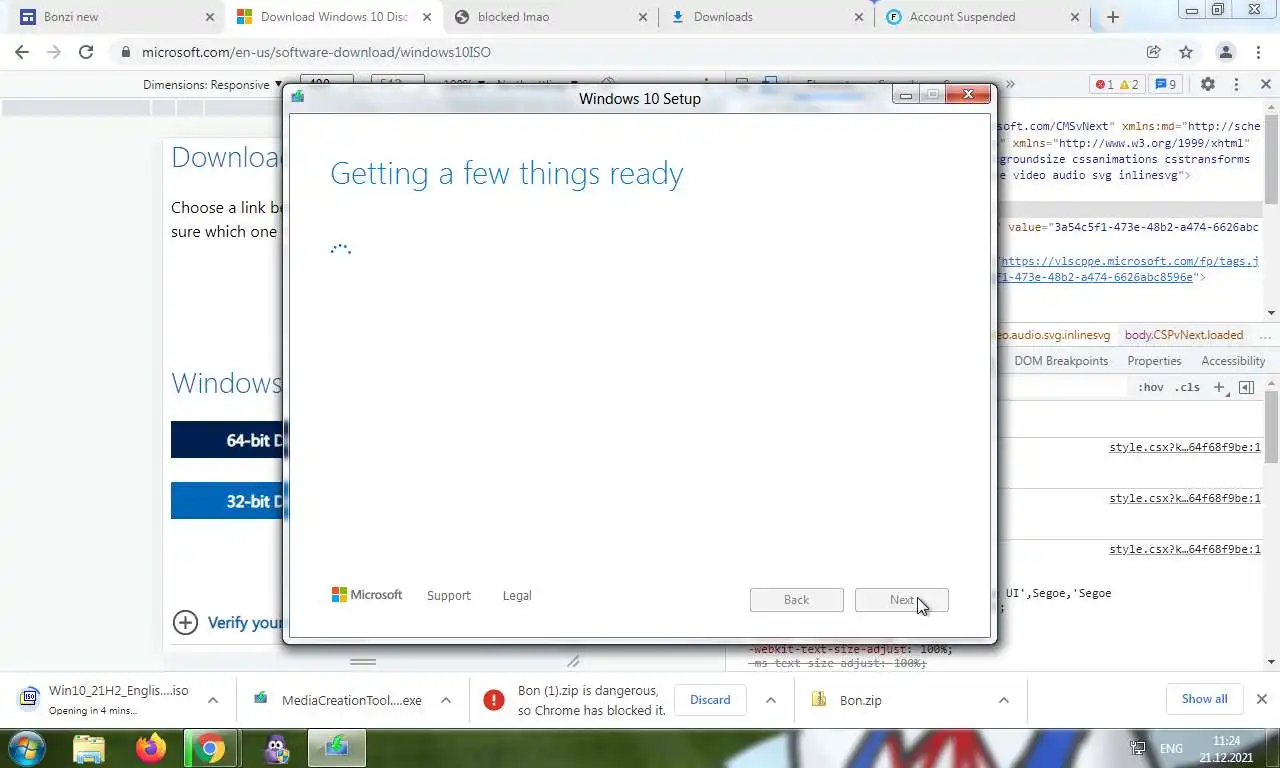Image resolution: width=1280 pixels, height=768 pixels.
Task: Click Chrome's forward navigation arrow
Action: 54,52
